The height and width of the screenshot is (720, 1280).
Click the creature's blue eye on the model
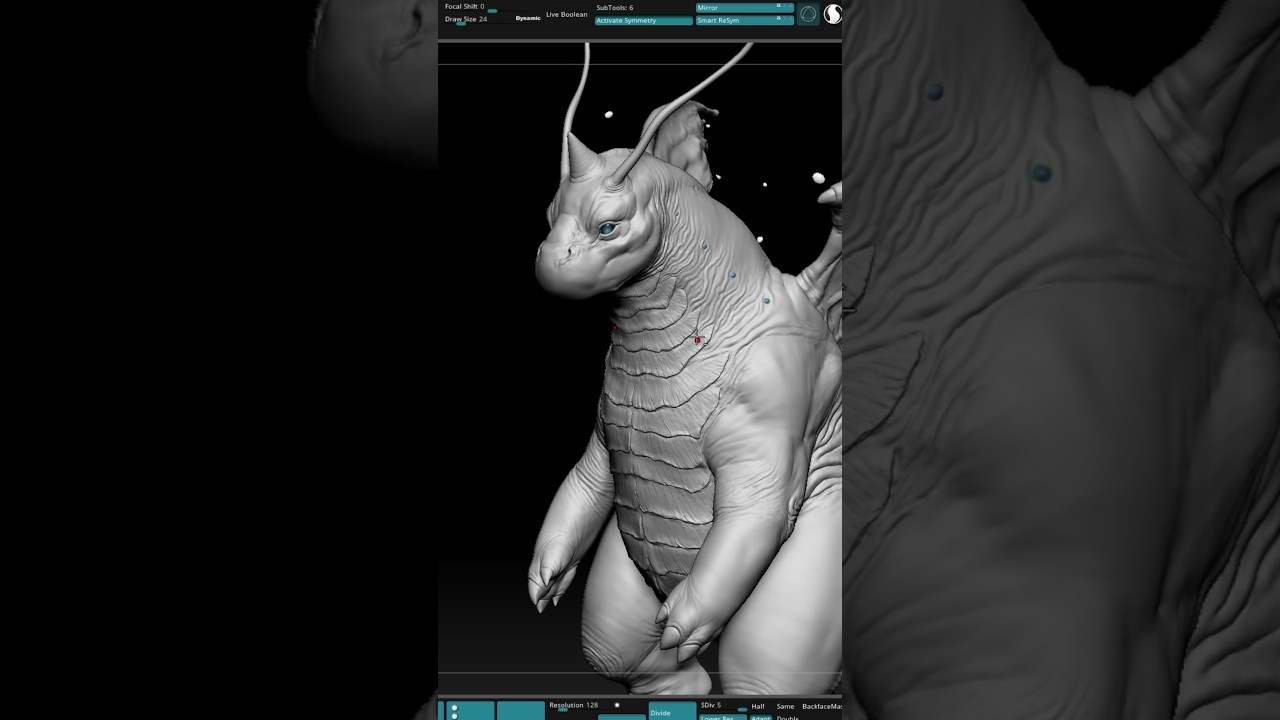pos(607,229)
